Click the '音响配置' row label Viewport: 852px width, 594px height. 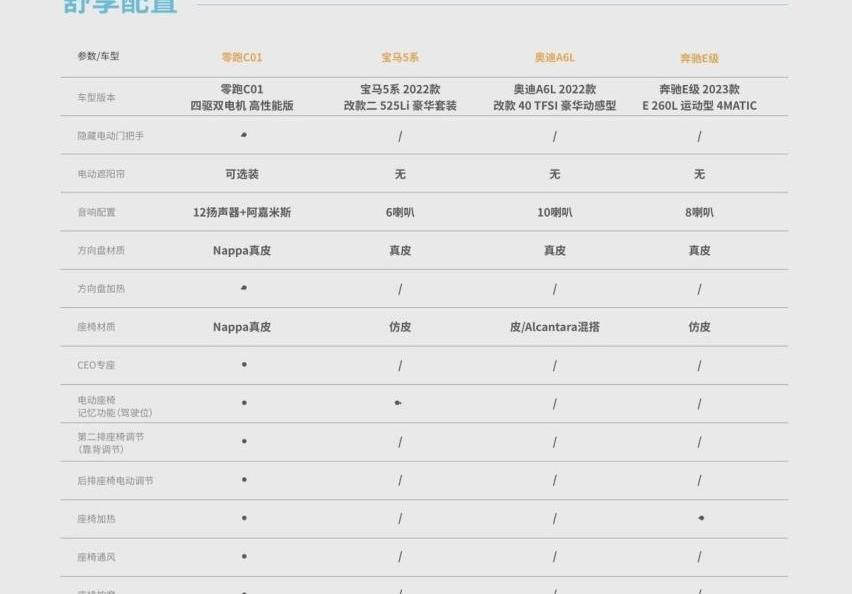[x=96, y=212]
